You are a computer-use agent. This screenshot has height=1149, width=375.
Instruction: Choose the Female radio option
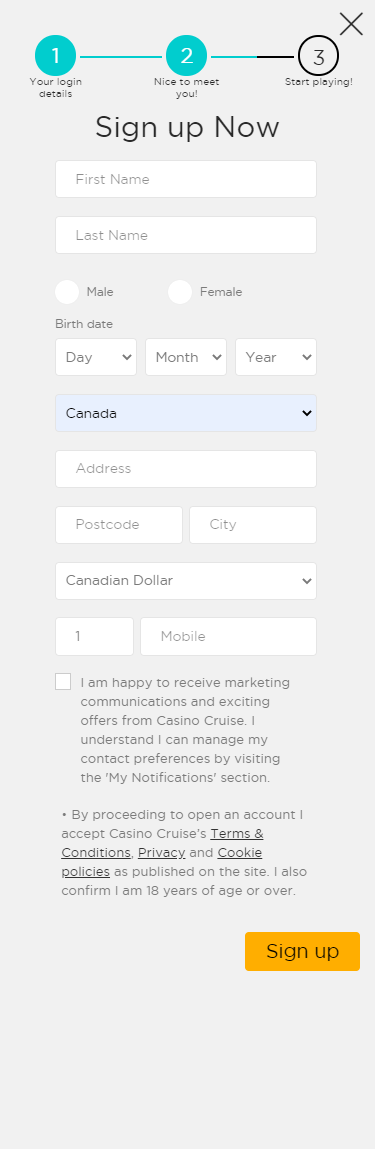(x=180, y=292)
